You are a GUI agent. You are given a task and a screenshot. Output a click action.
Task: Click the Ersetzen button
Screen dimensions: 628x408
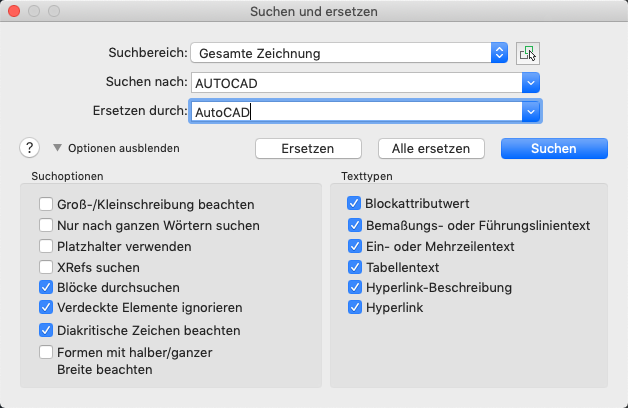(307, 148)
